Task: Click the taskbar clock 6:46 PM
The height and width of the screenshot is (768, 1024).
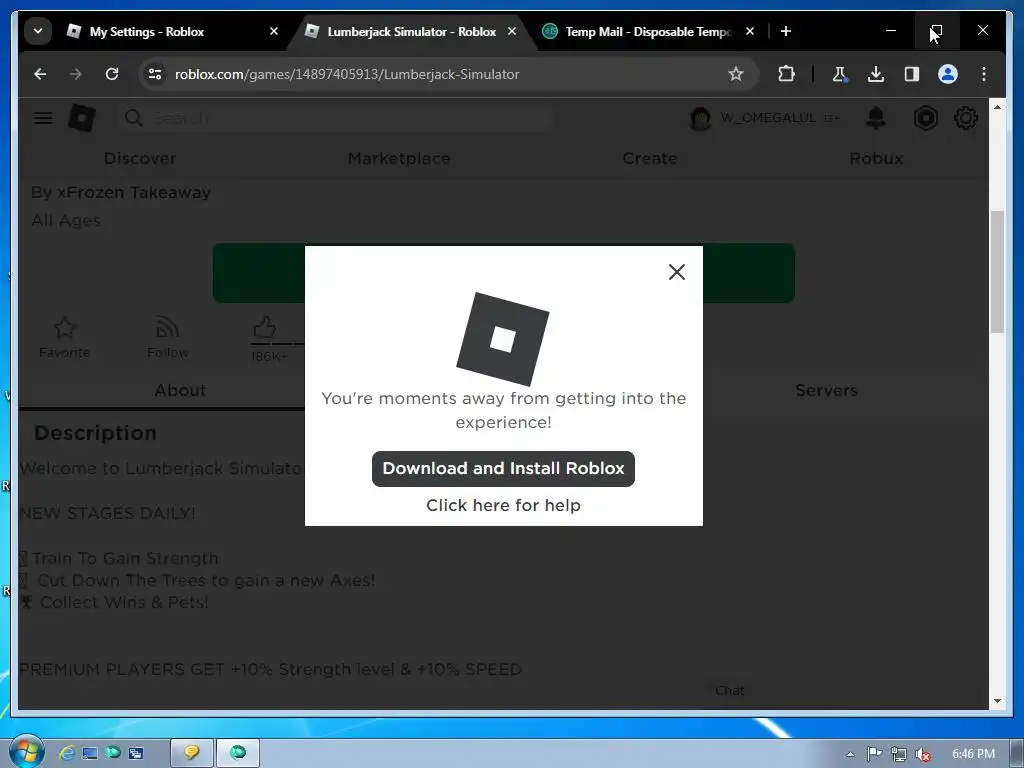Action: coord(973,754)
